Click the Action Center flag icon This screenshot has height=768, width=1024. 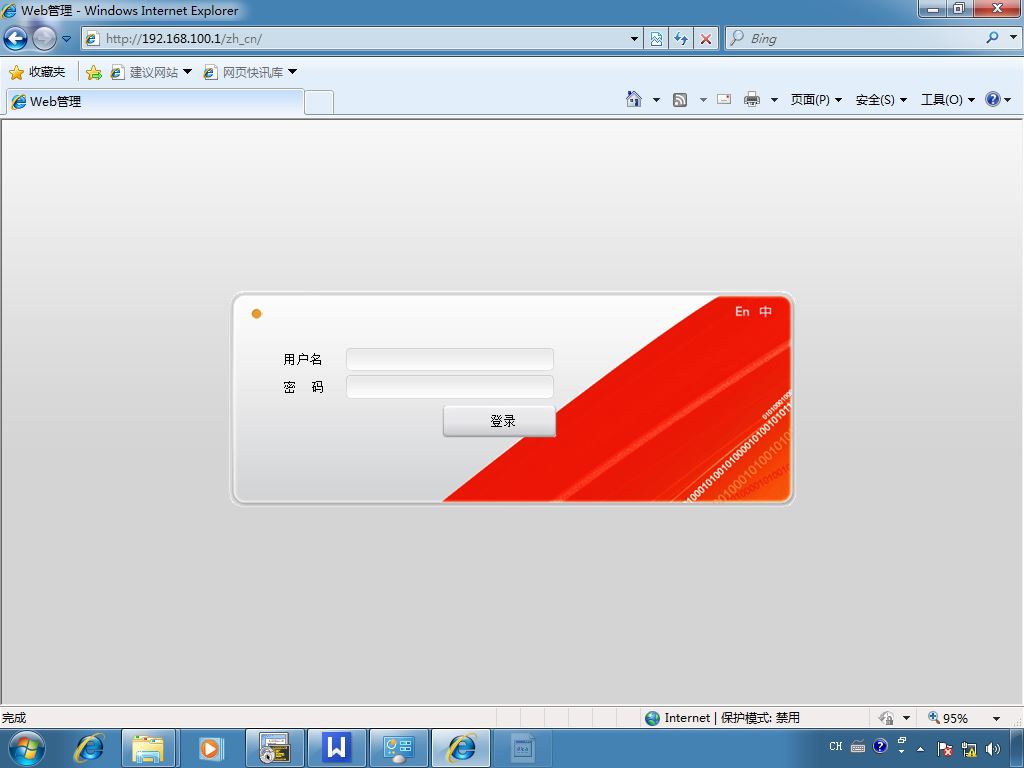tap(944, 748)
